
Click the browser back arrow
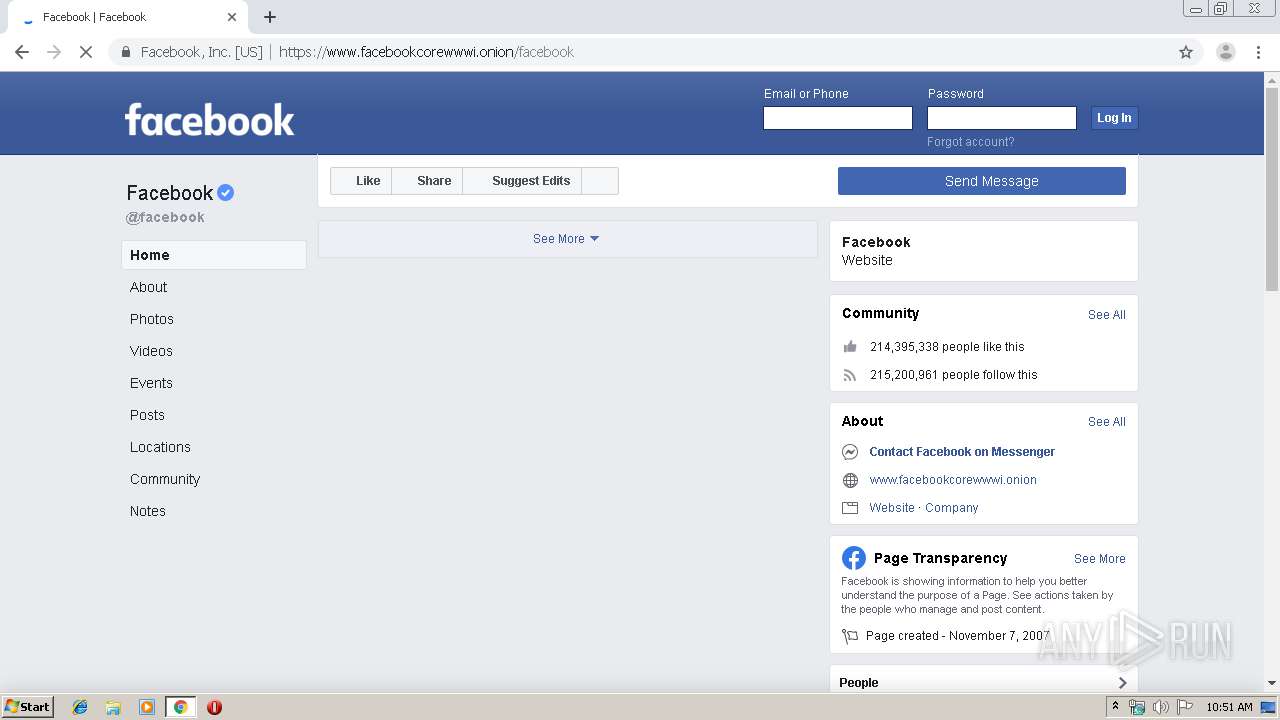[x=22, y=52]
